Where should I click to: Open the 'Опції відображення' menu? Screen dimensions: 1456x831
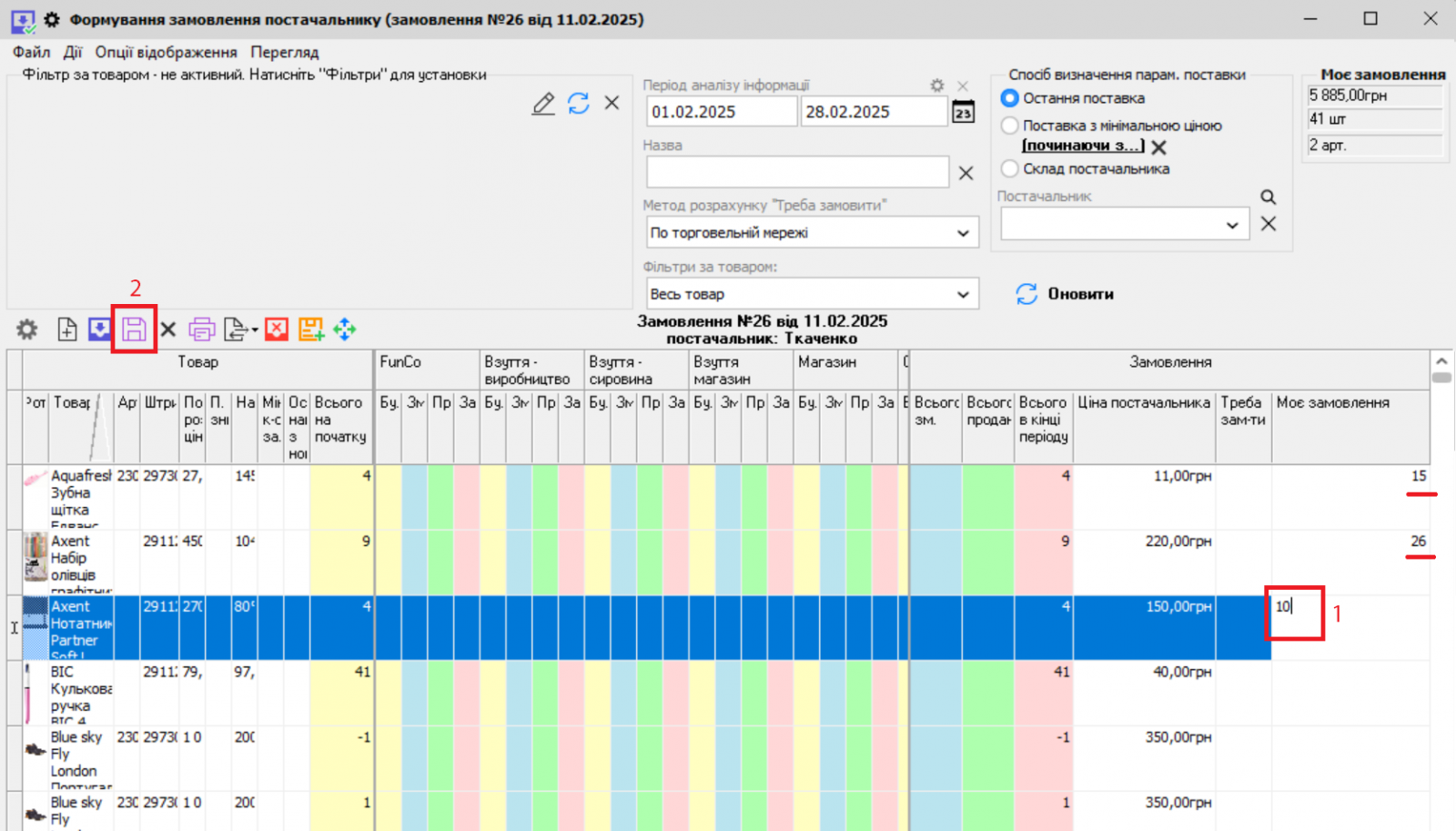(x=166, y=52)
